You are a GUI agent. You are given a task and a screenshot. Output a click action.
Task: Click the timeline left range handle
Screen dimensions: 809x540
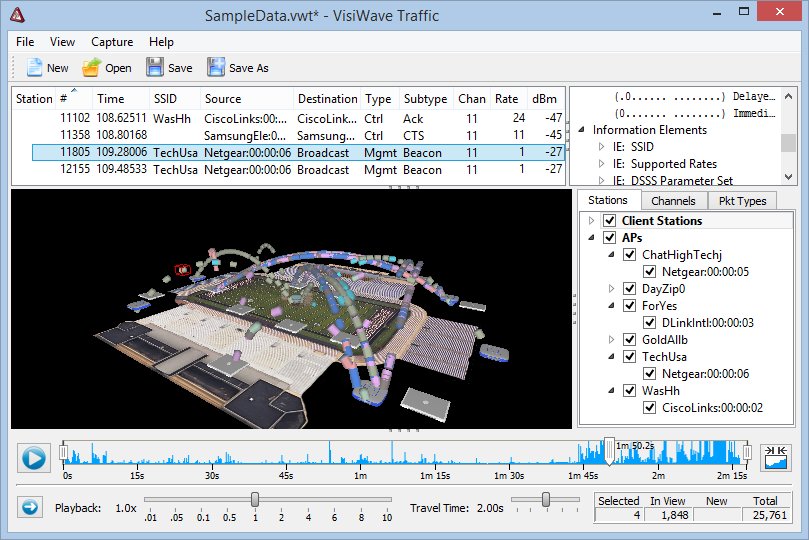(63, 452)
